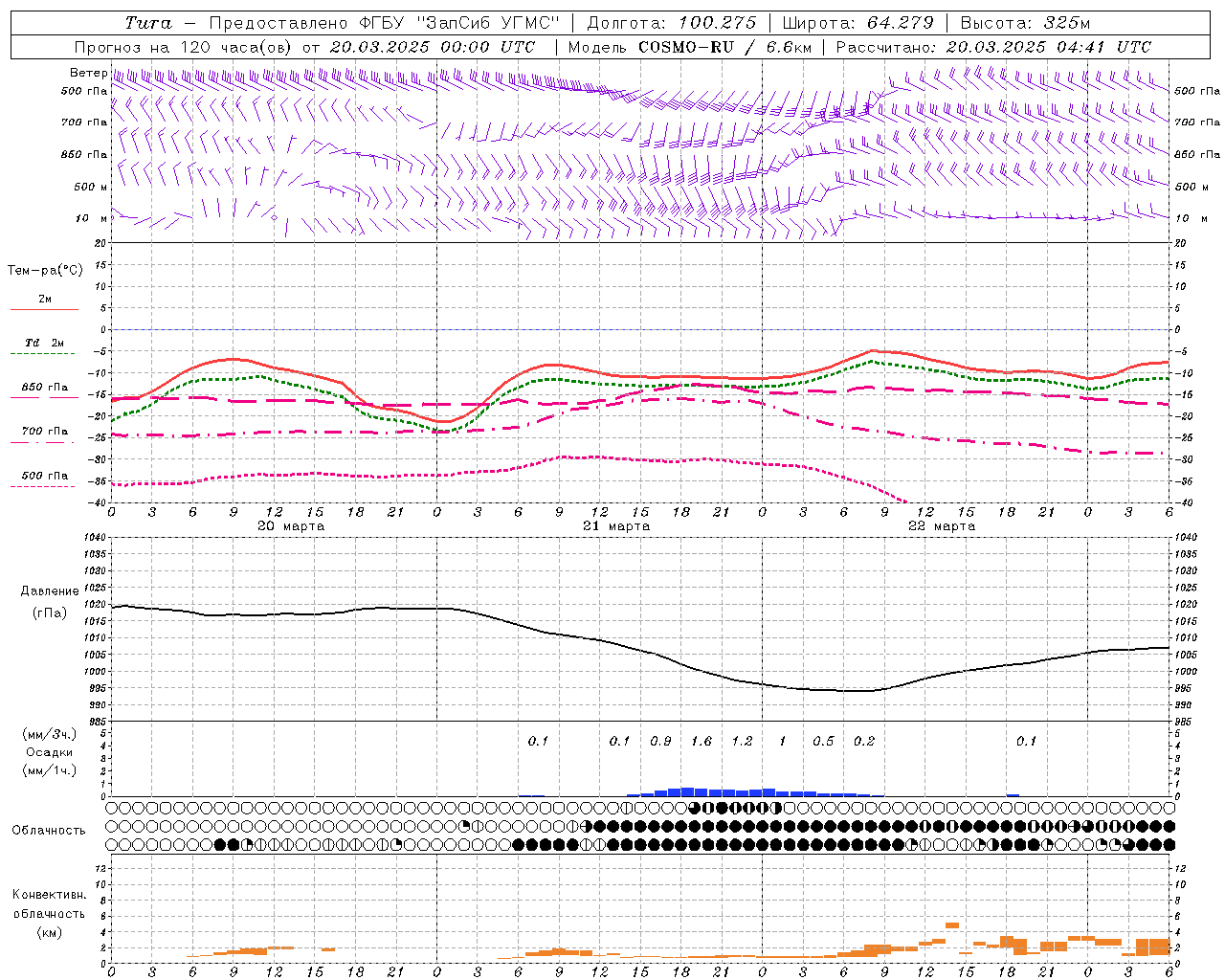Click precipitation value "0.2"
This screenshot has height=980, width=1225.
(x=864, y=741)
